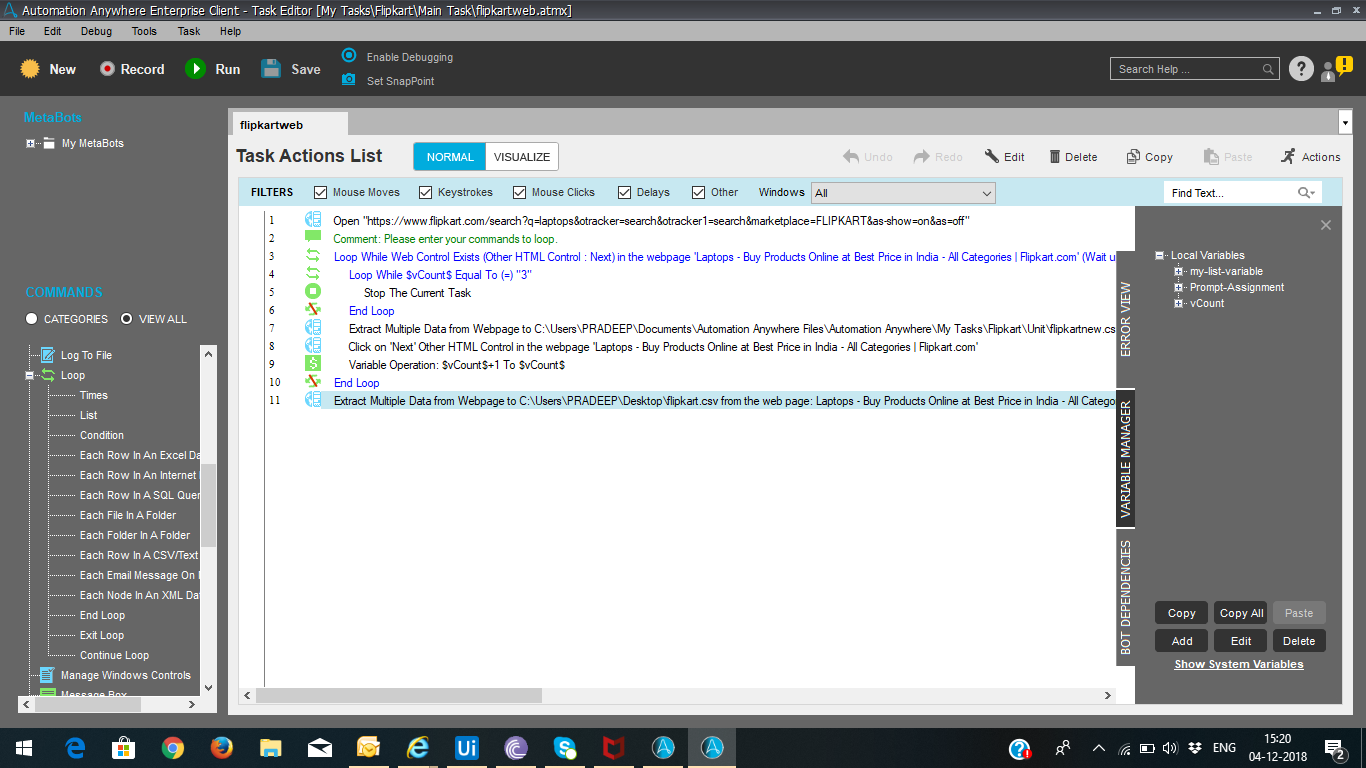This screenshot has height=768, width=1366.
Task: Click the Log To File command icon
Action: tap(47, 355)
